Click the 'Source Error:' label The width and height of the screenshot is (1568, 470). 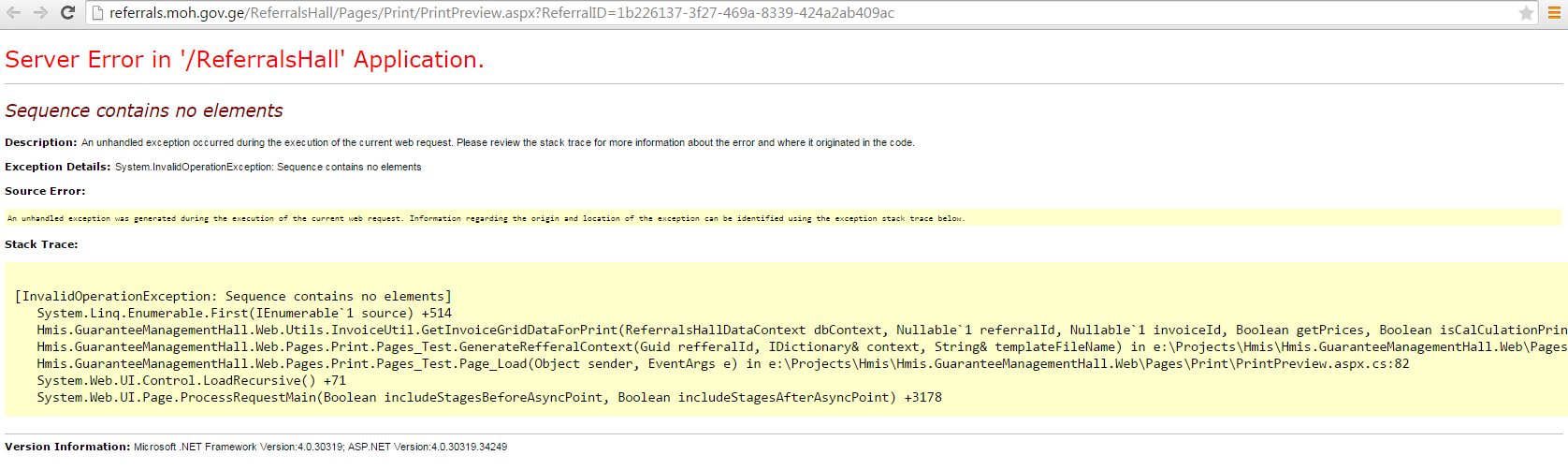pos(45,191)
